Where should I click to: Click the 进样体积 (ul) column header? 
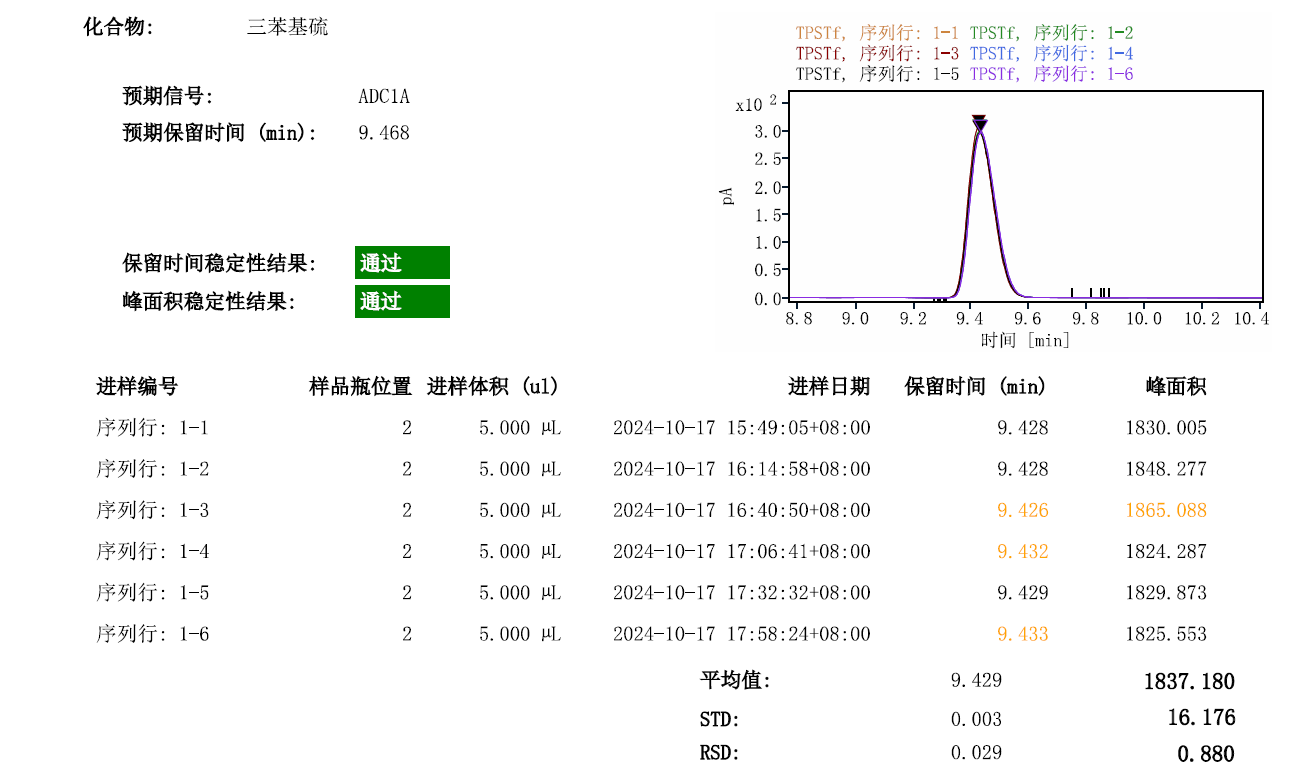[493, 387]
